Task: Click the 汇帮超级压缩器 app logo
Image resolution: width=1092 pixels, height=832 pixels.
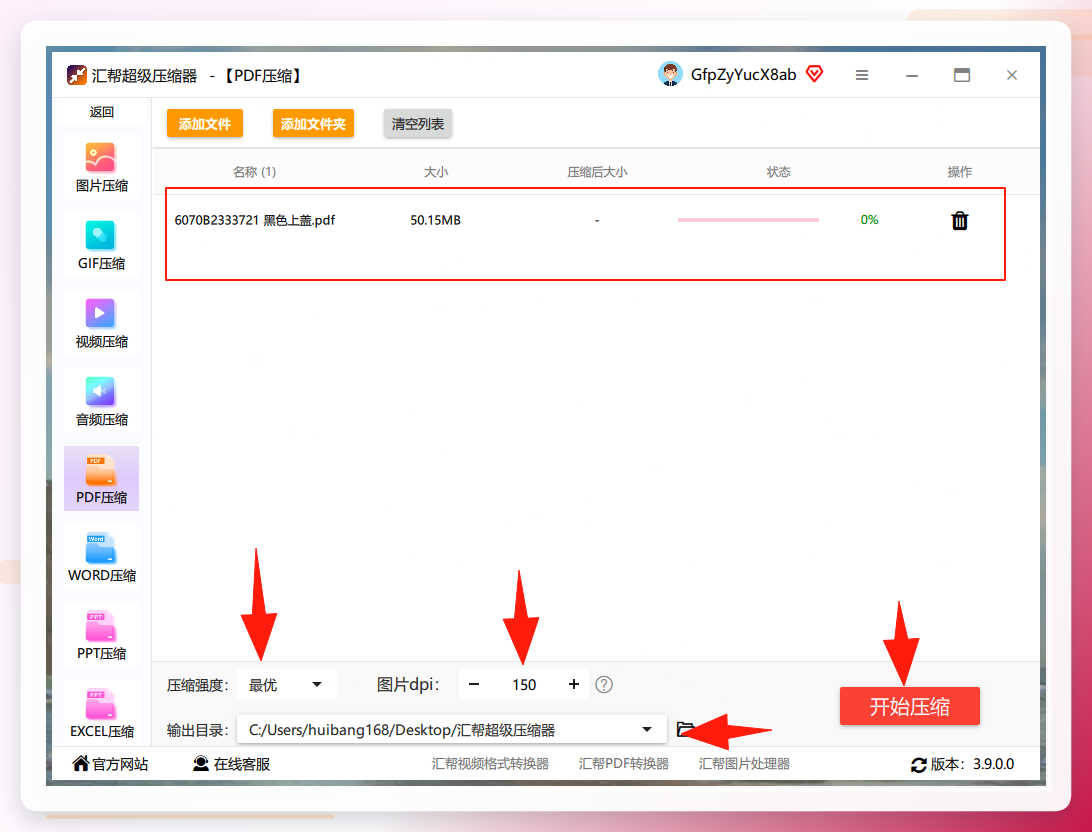Action: 77,75
